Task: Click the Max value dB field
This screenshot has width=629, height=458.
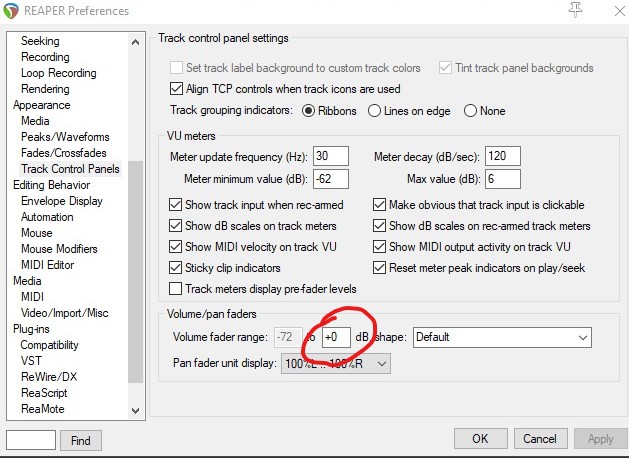Action: [503, 179]
